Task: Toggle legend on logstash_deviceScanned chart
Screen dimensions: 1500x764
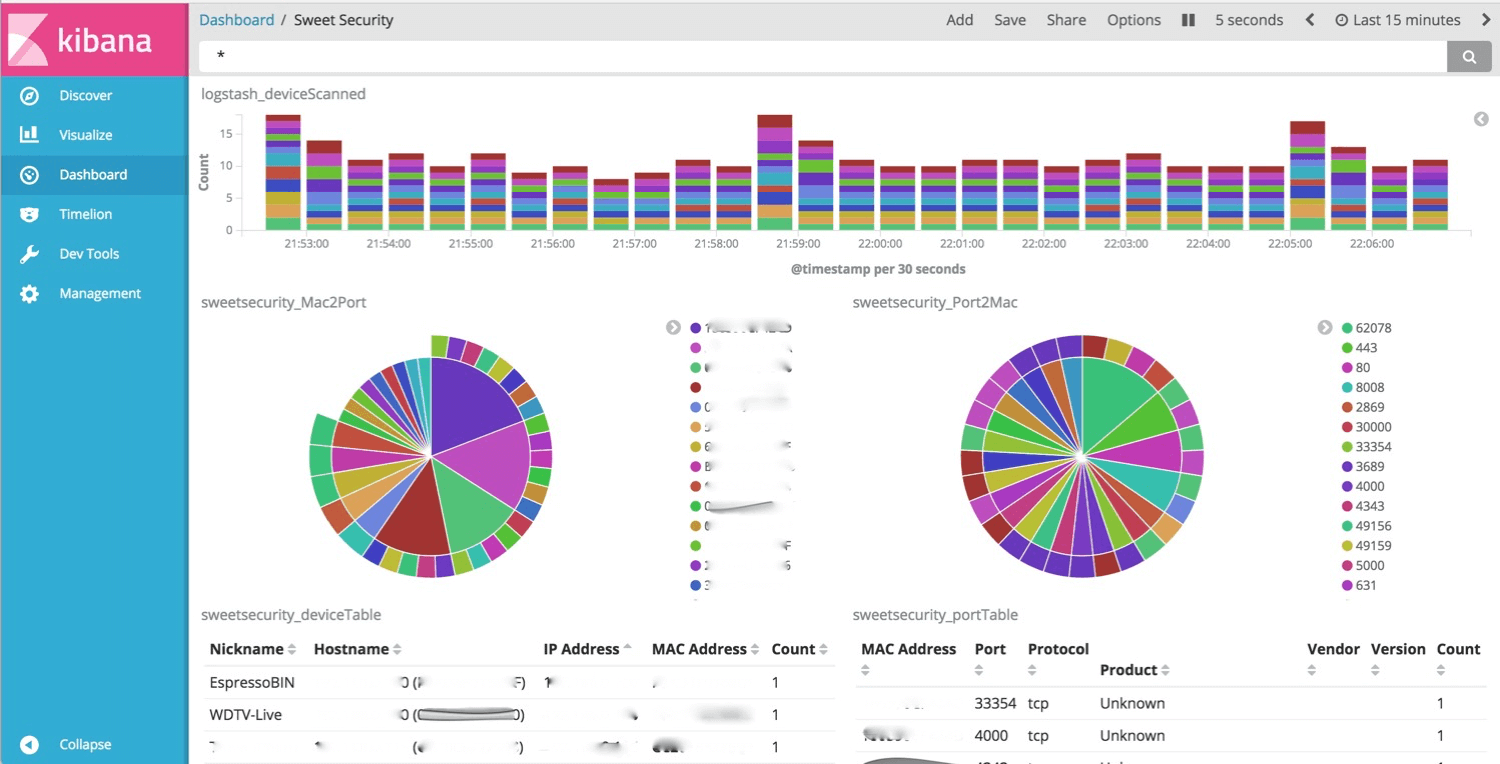Action: coord(1481,119)
